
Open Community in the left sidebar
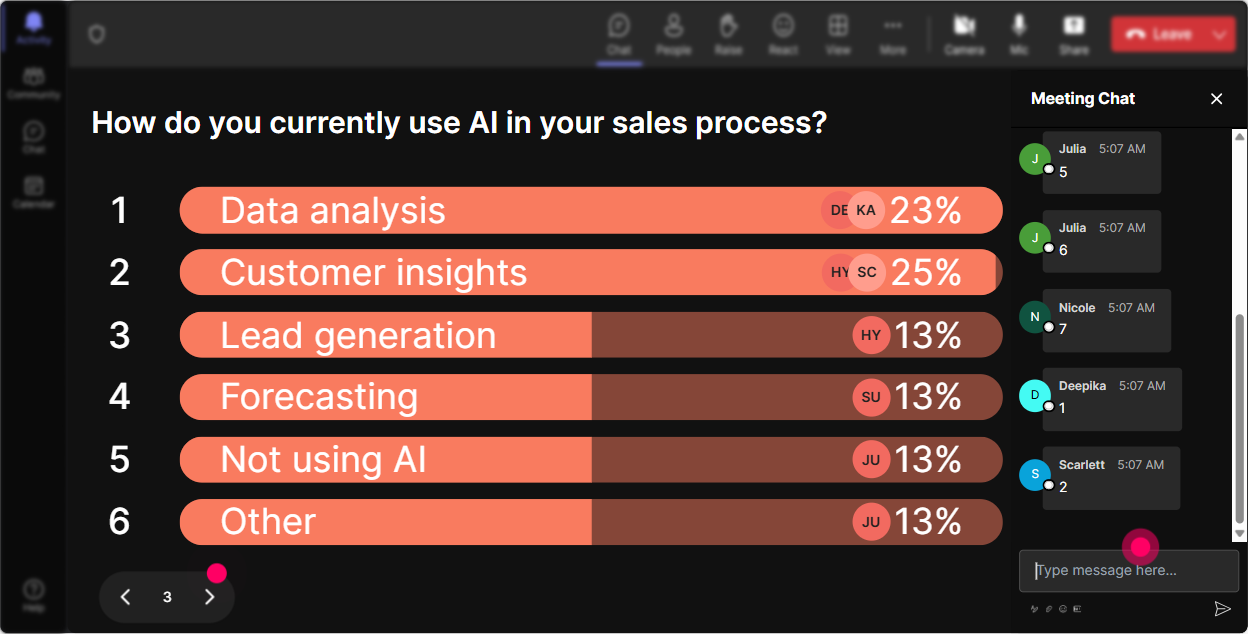tap(34, 82)
